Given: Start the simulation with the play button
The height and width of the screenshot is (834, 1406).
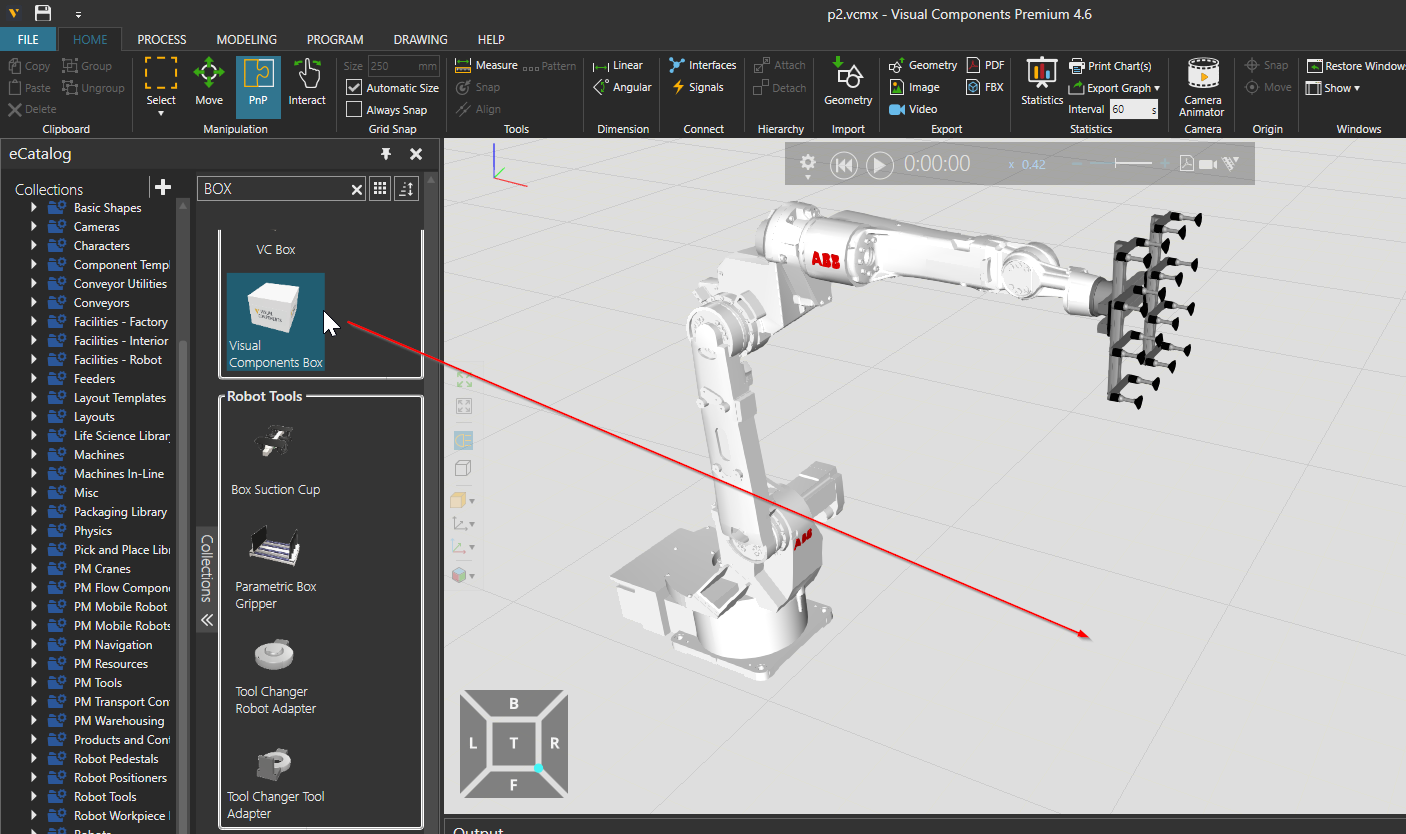Looking at the screenshot, I should [x=879, y=165].
